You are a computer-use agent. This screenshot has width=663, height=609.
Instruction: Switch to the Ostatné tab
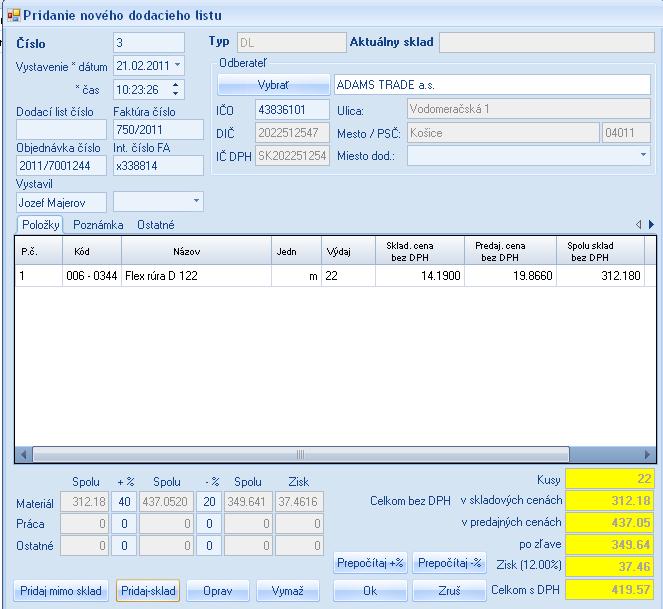(x=156, y=225)
